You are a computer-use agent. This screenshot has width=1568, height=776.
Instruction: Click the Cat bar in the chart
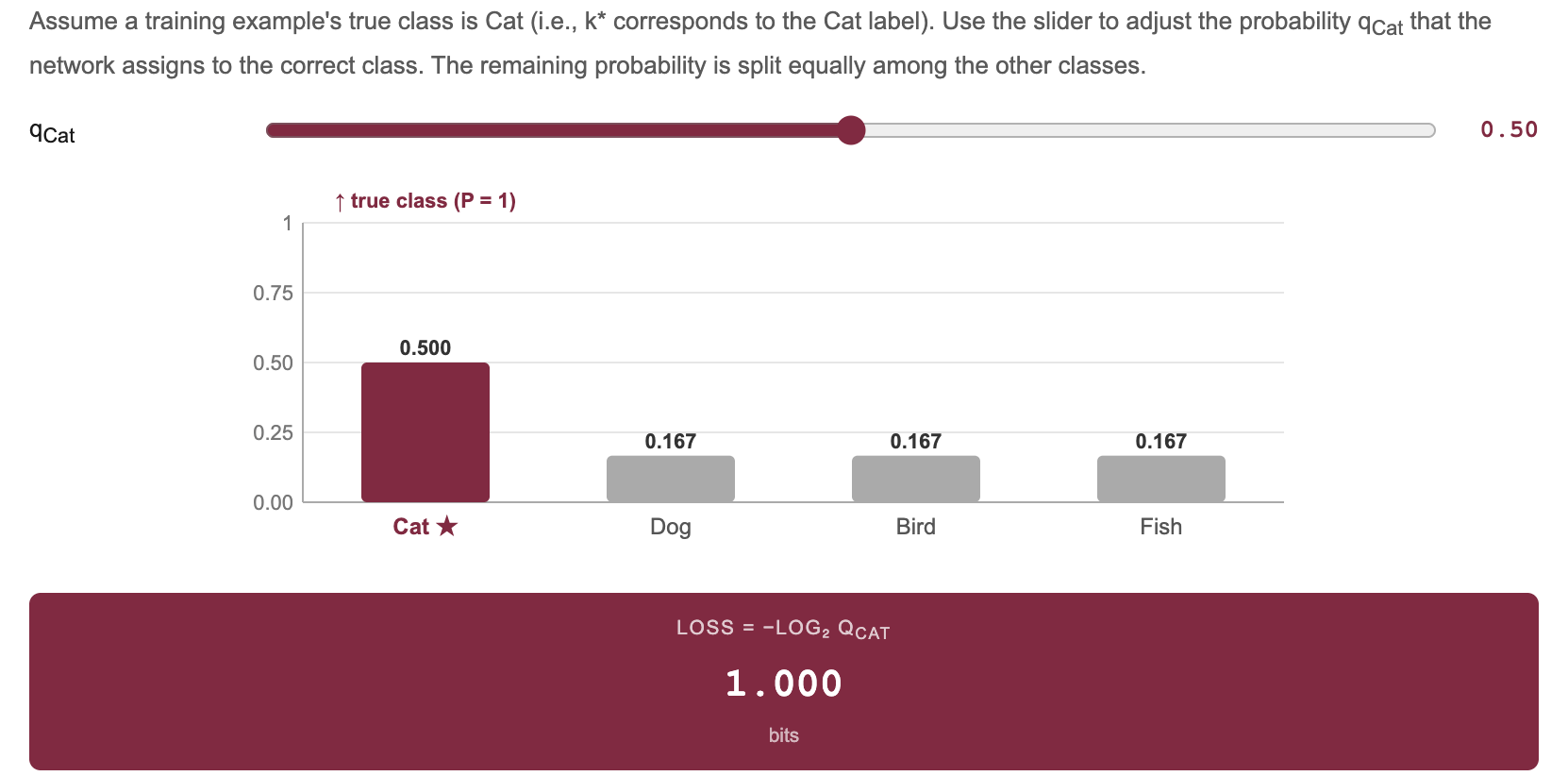pyautogui.click(x=425, y=430)
